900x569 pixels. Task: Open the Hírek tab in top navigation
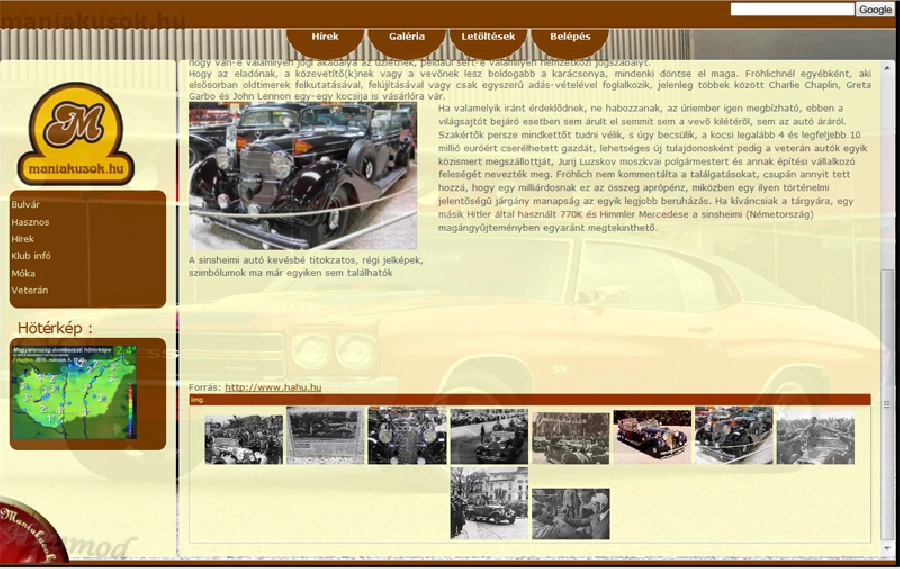pyautogui.click(x=325, y=37)
